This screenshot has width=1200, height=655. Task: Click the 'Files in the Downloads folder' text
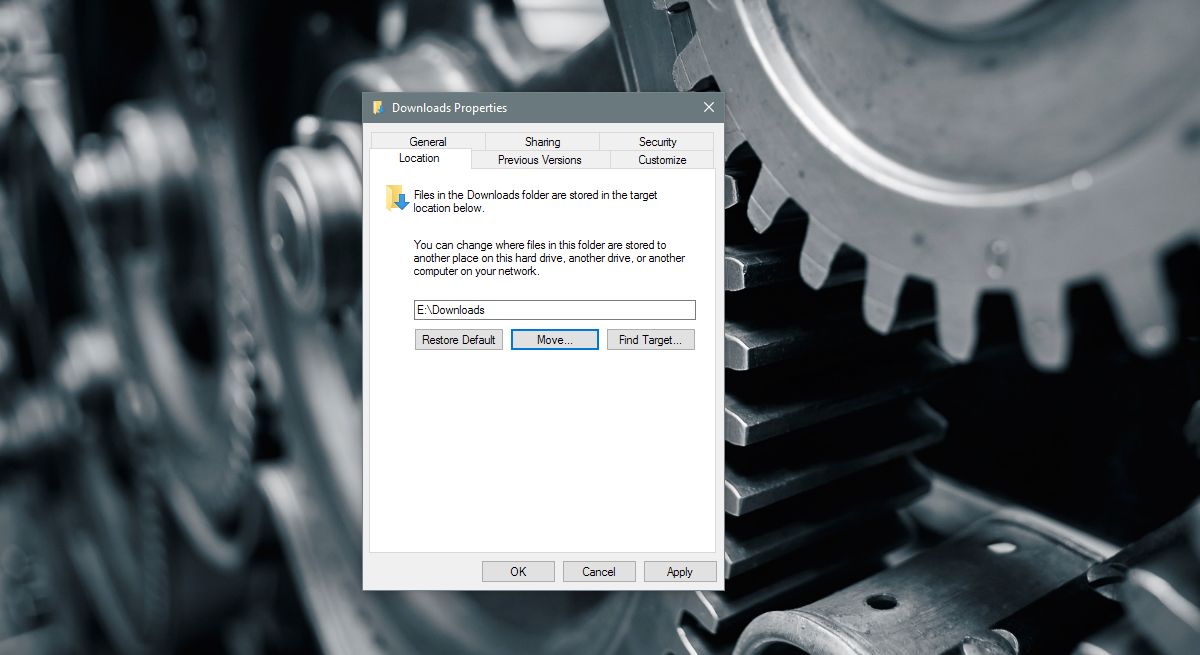coord(536,202)
